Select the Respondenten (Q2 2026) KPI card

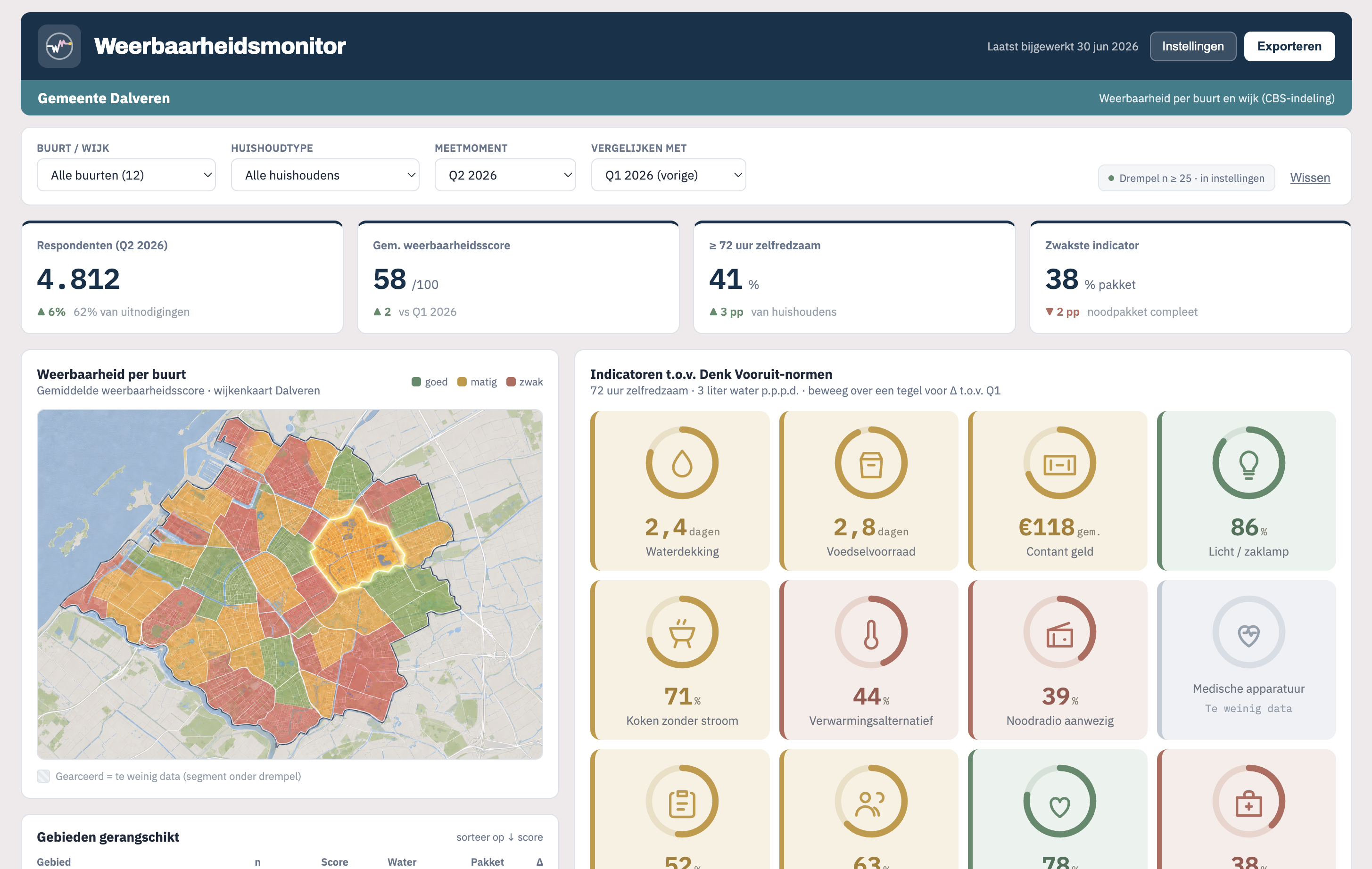182,277
